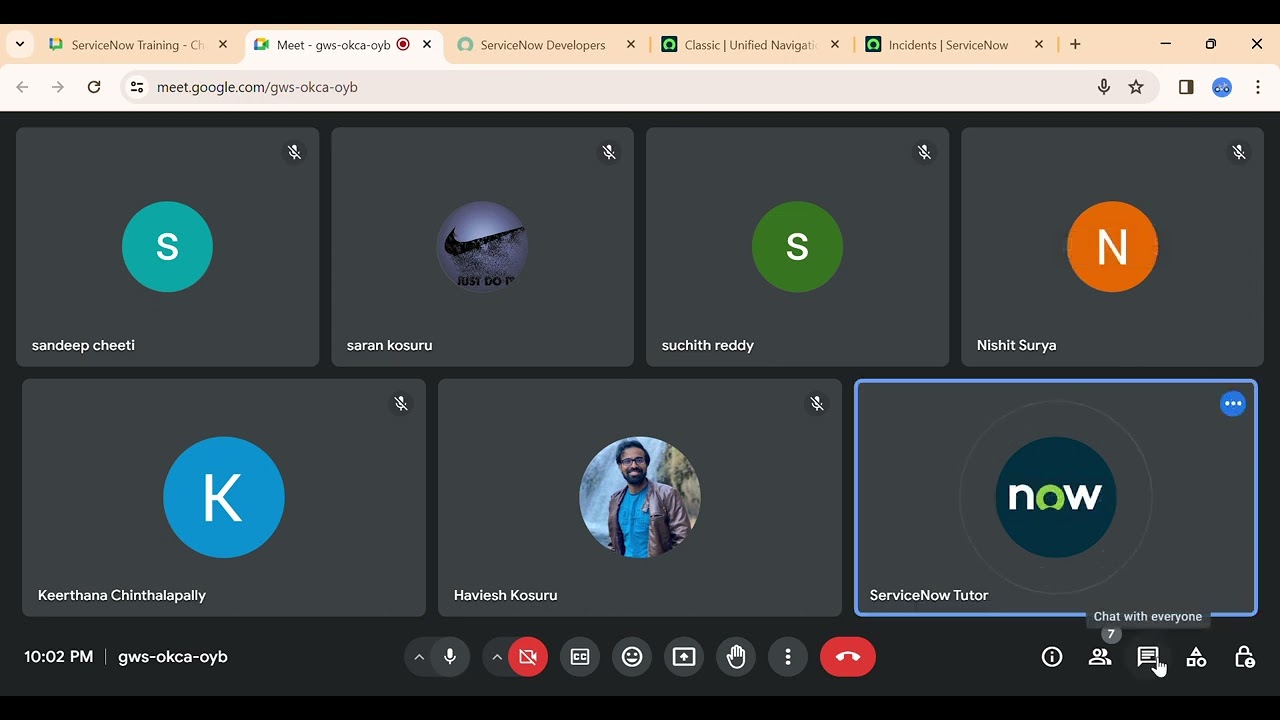
Task: Click muted mic icon on Haviesh Kosuru tile
Action: [x=817, y=403]
